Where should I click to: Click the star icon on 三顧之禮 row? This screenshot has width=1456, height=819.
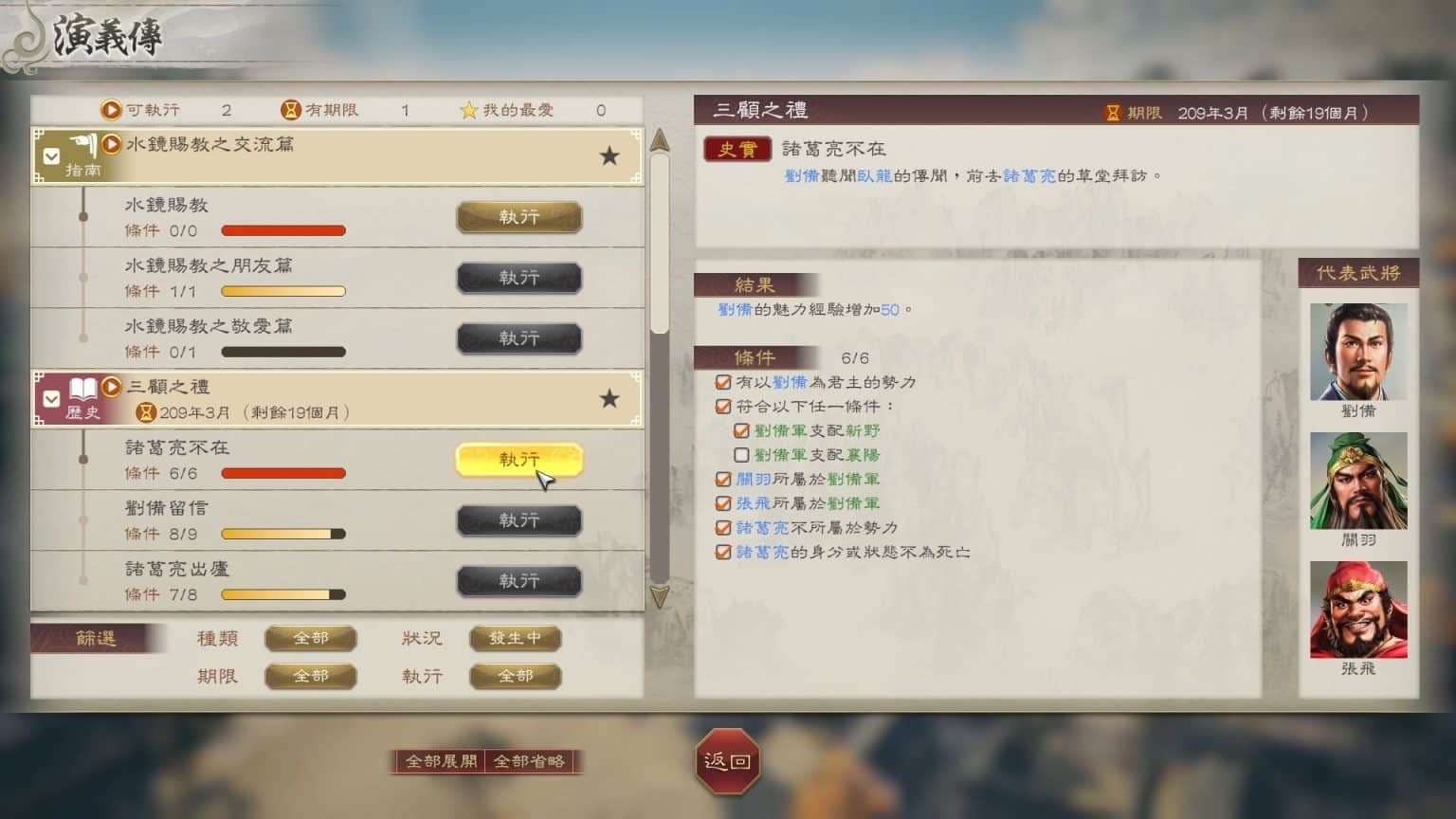point(610,399)
